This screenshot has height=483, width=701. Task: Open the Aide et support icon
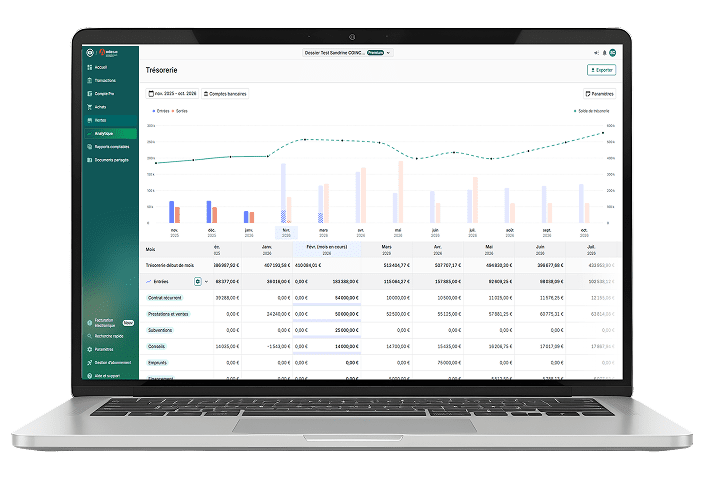(x=89, y=376)
